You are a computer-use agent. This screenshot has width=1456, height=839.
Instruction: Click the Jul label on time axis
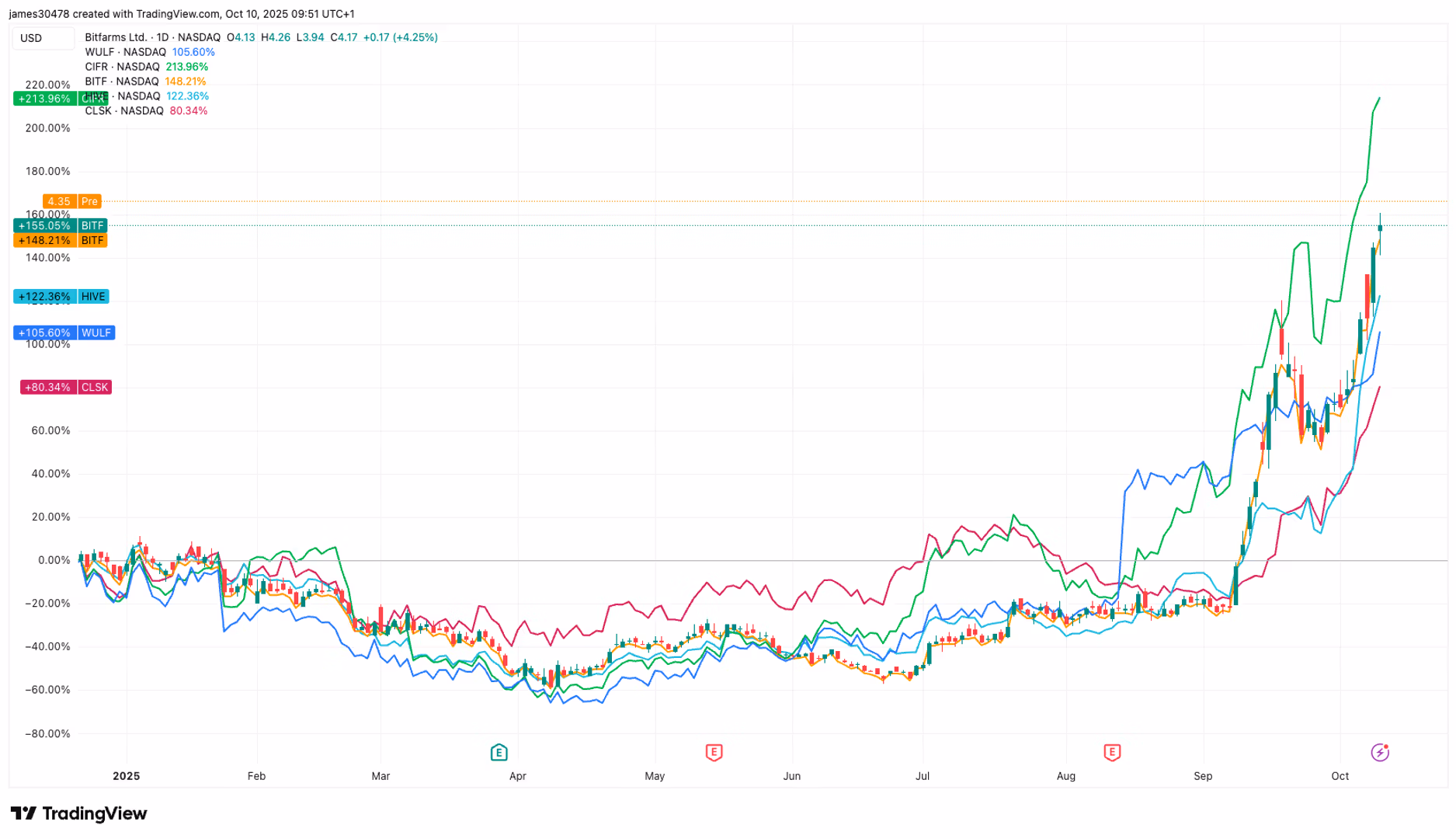pyautogui.click(x=923, y=776)
